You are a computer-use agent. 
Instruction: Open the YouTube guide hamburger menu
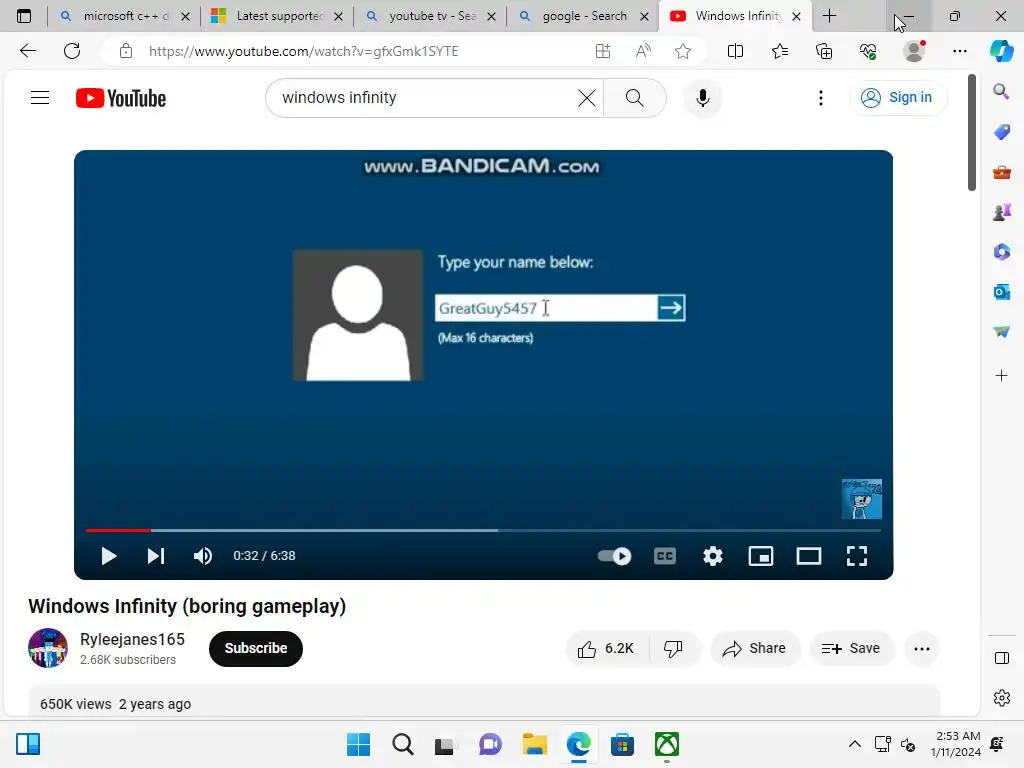pyautogui.click(x=40, y=98)
